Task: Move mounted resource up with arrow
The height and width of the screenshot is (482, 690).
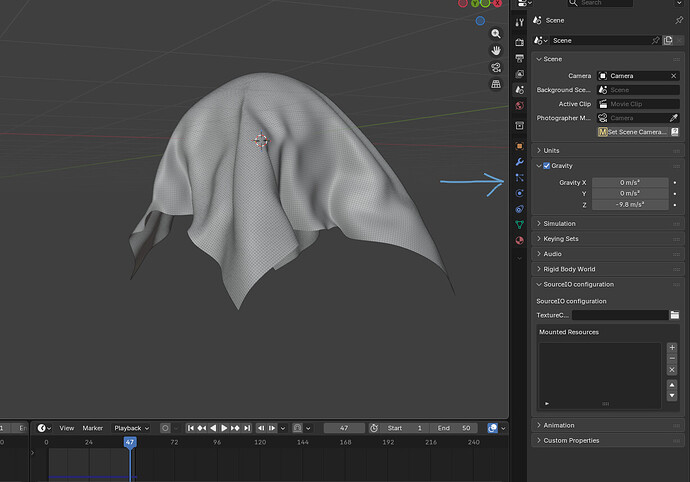Action: 672,385
